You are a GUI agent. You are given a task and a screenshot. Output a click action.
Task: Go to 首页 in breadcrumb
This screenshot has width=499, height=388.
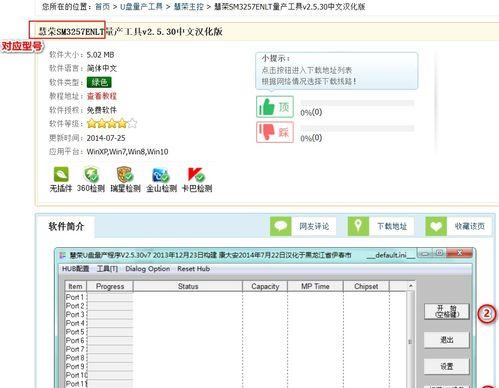pyautogui.click(x=102, y=6)
